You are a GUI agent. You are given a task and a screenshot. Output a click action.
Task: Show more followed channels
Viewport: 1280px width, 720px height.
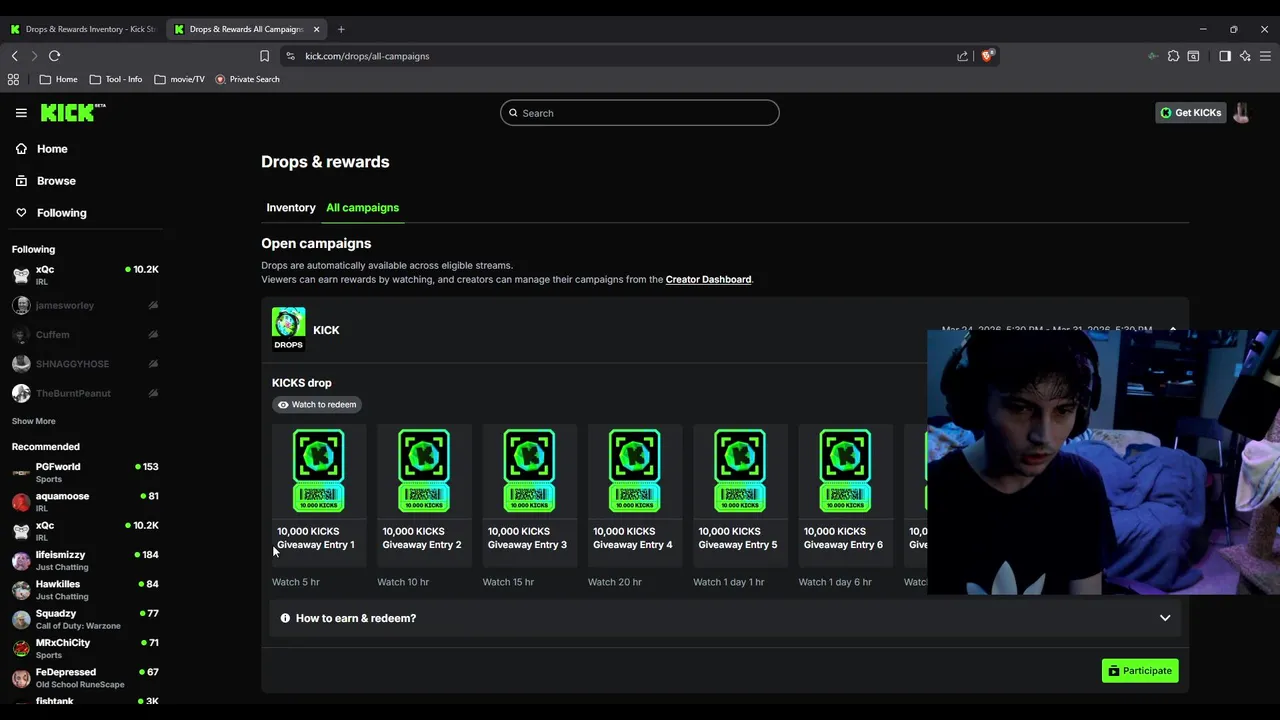click(33, 421)
